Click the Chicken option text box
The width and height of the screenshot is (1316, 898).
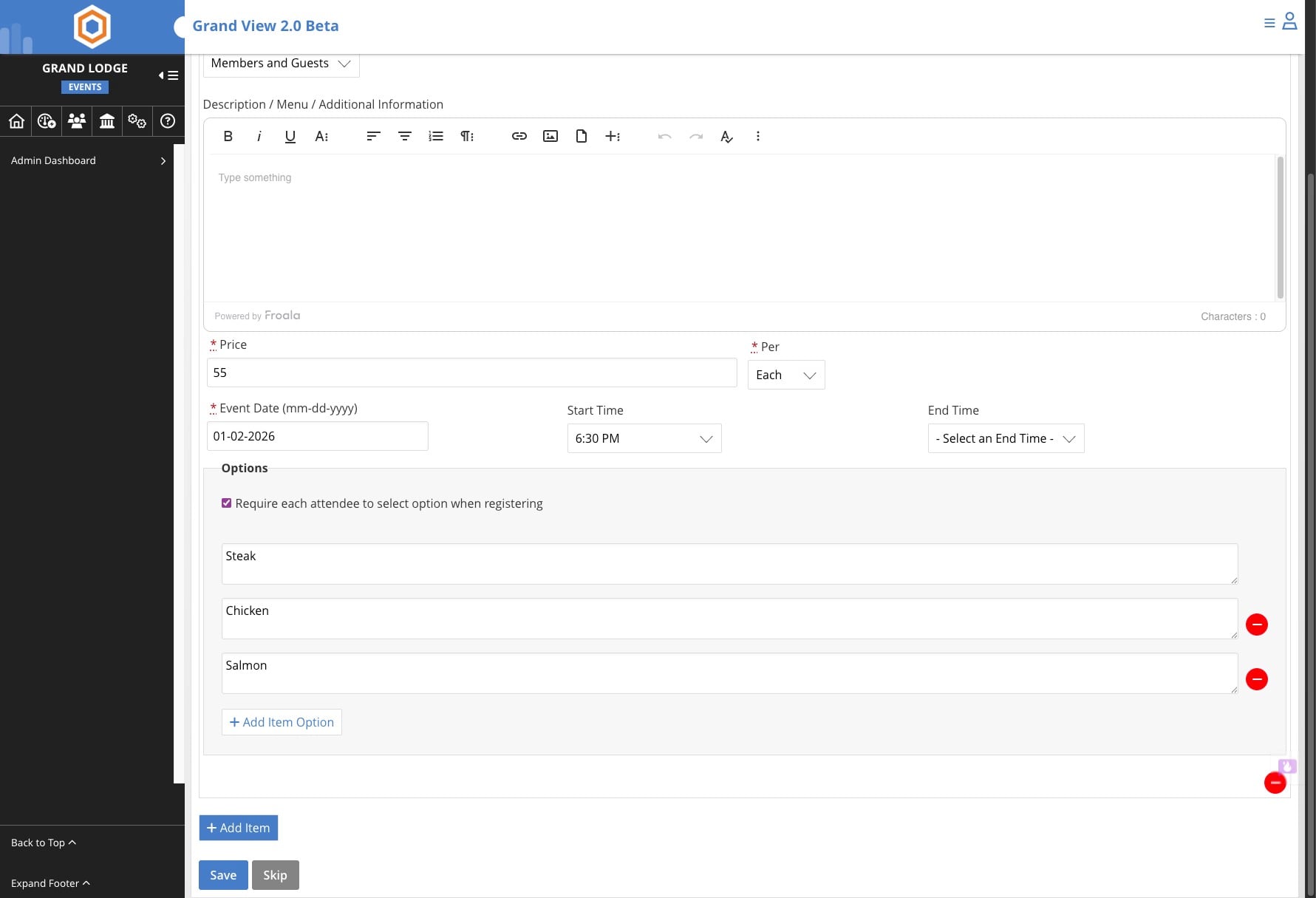pos(729,619)
